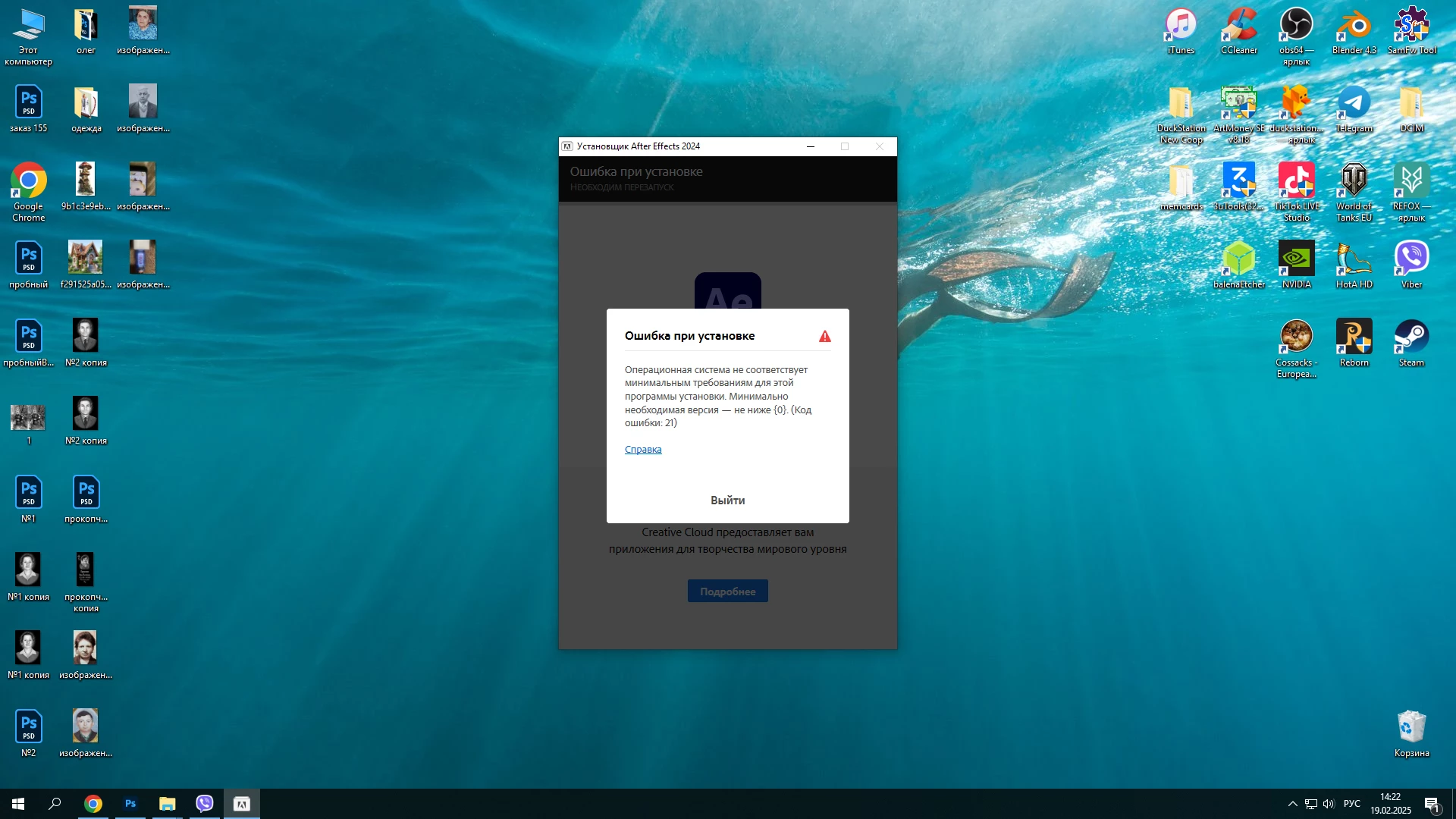
Task: Show hidden tray icons chevron
Action: coord(1292,804)
